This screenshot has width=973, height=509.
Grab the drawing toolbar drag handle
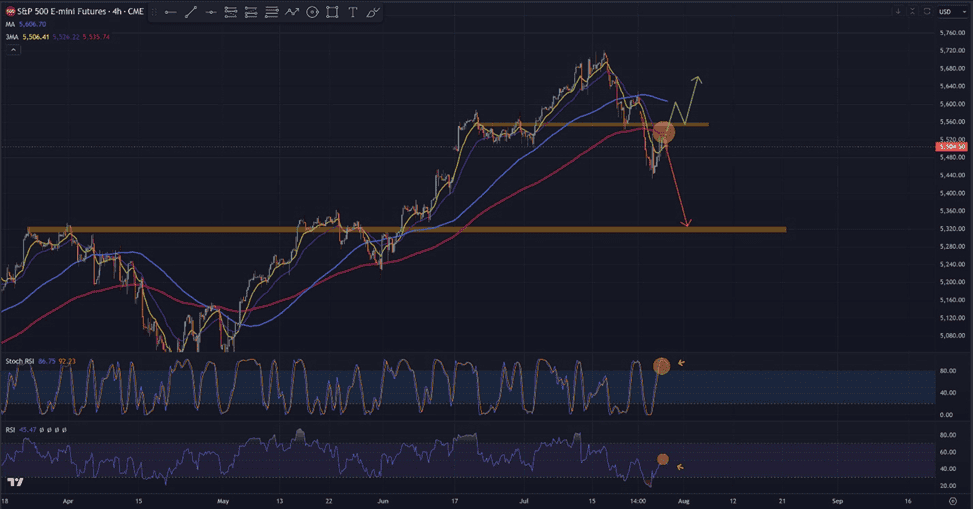[x=154, y=12]
